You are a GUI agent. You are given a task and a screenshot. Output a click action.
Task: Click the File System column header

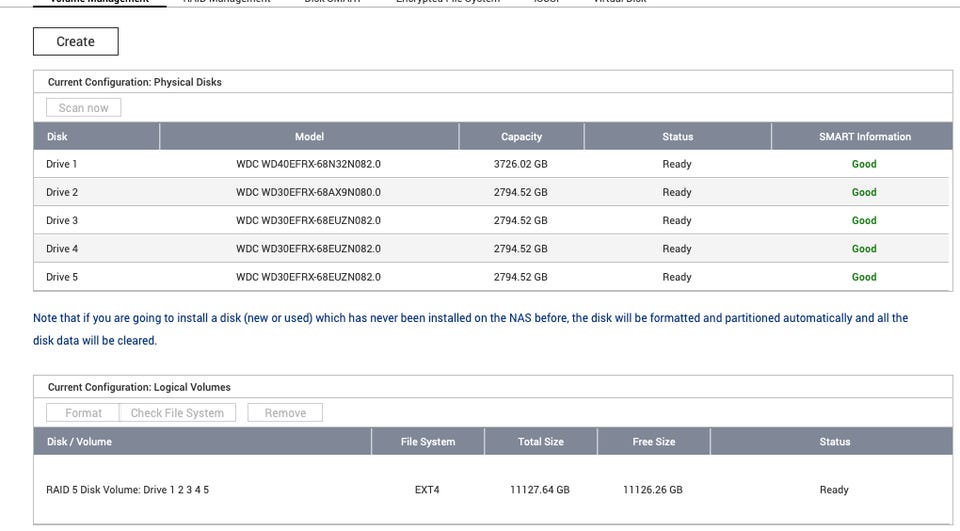[427, 441]
